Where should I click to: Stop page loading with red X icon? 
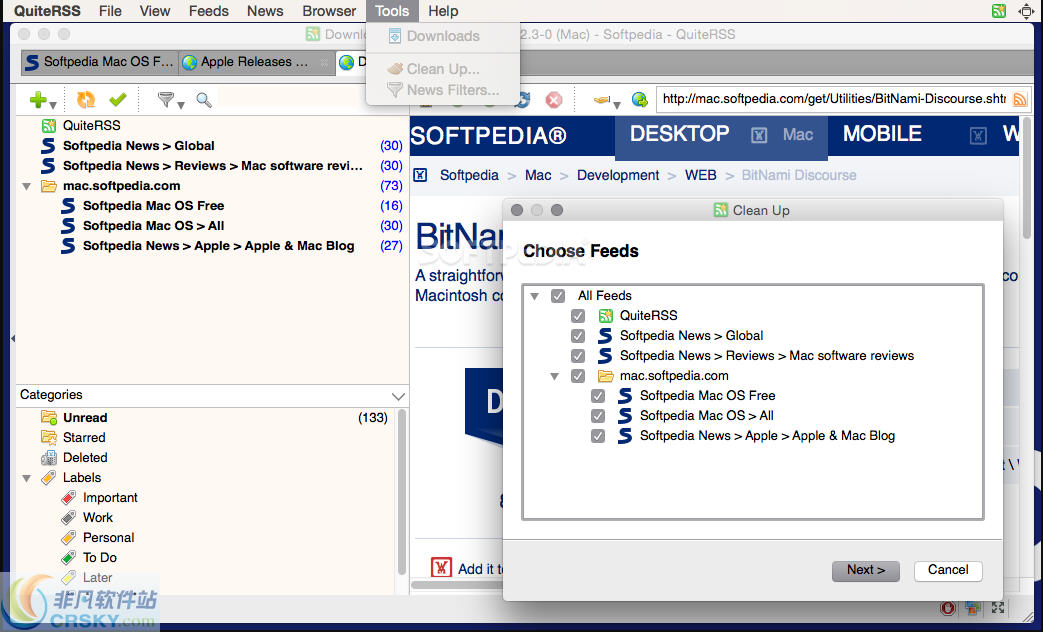(x=553, y=100)
